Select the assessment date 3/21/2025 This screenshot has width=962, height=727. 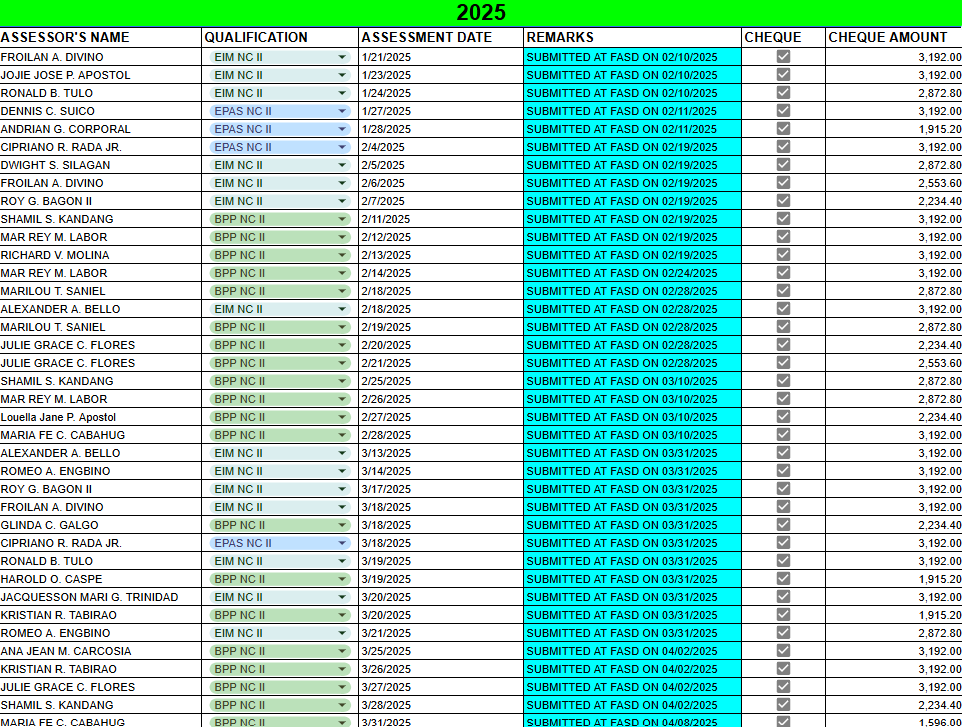pyautogui.click(x=441, y=633)
